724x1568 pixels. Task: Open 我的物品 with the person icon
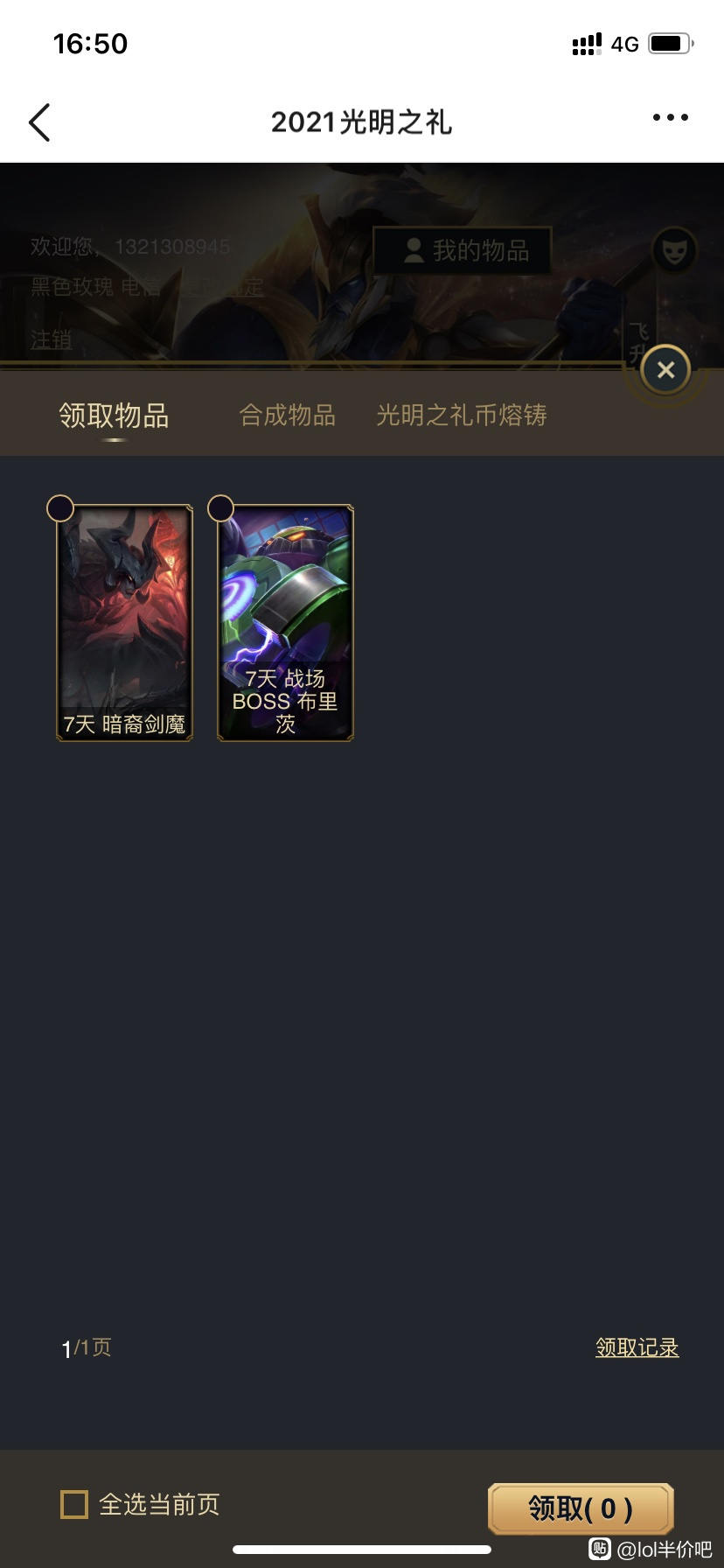click(x=463, y=251)
